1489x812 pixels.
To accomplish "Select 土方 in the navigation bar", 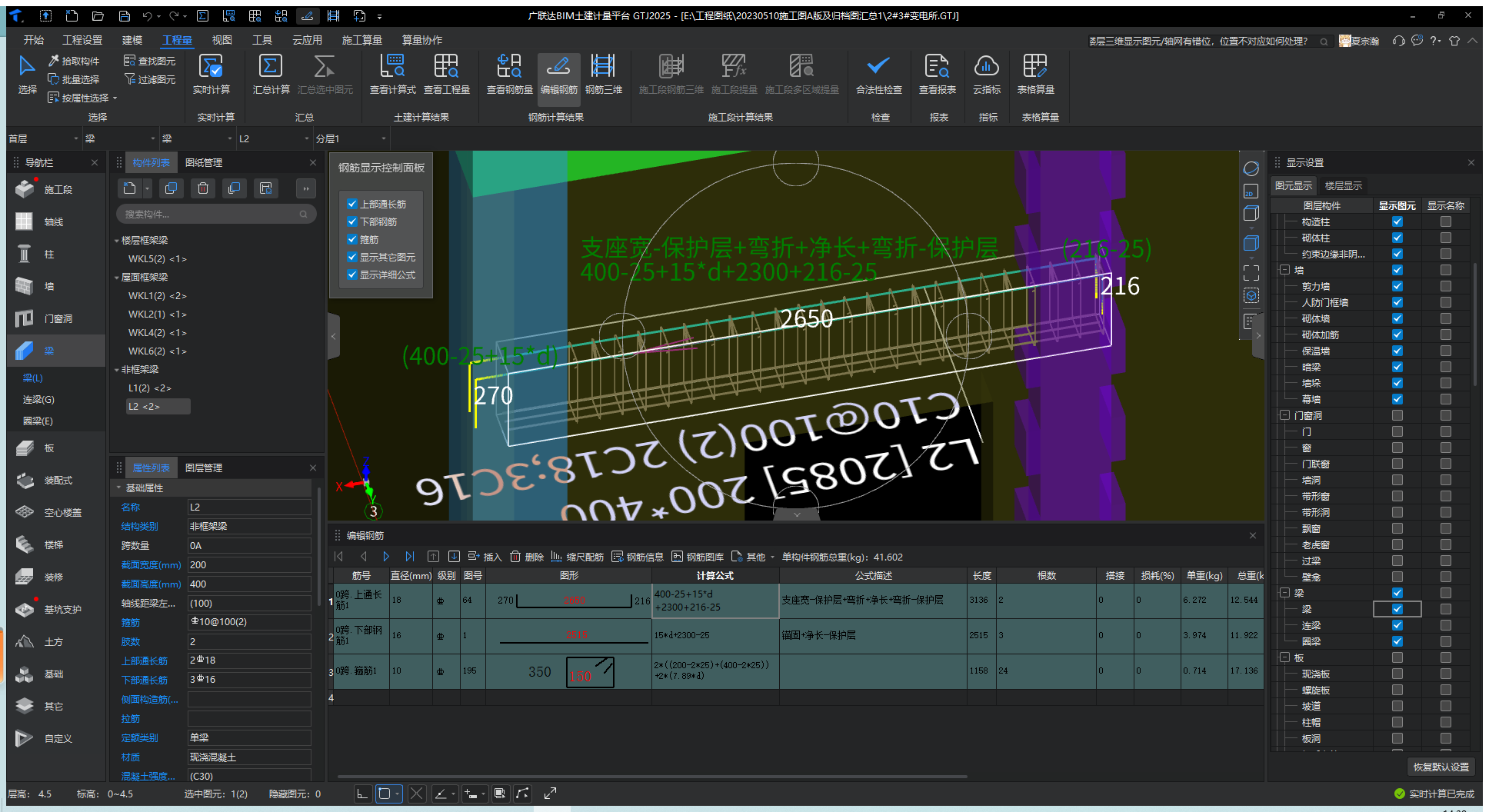I will click(x=53, y=641).
